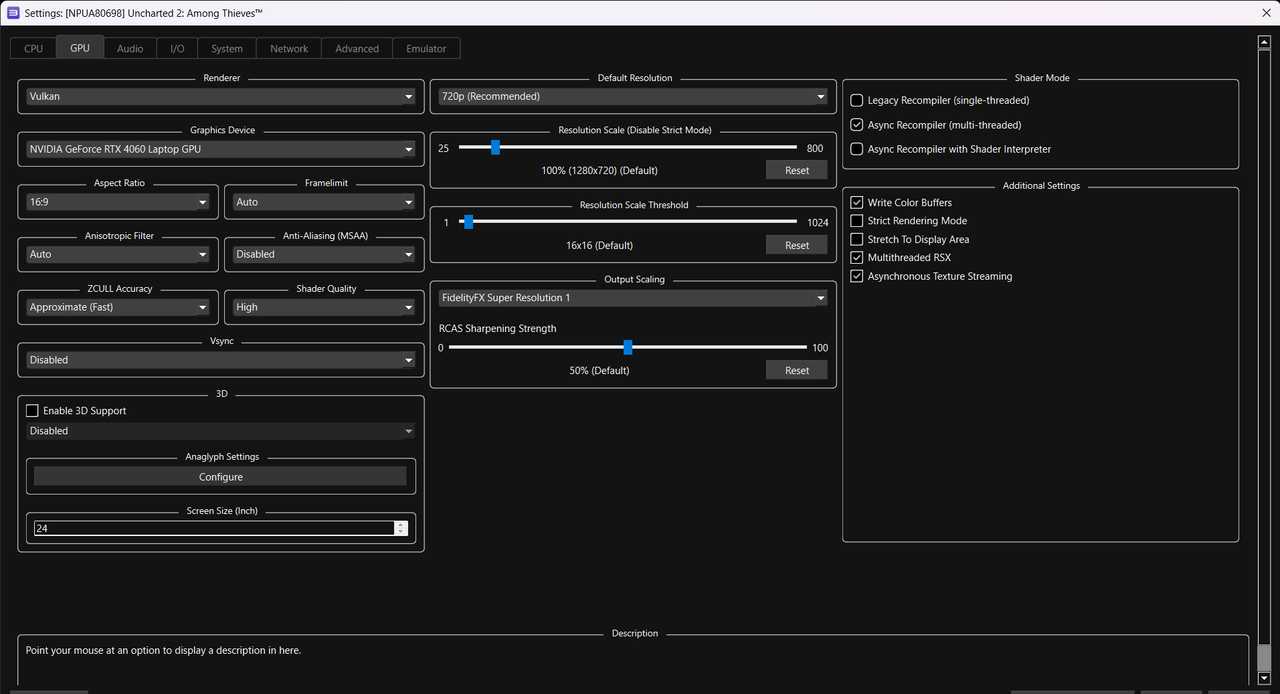Open the Default Resolution 720p dropdown
This screenshot has width=1280, height=694.
click(x=633, y=97)
